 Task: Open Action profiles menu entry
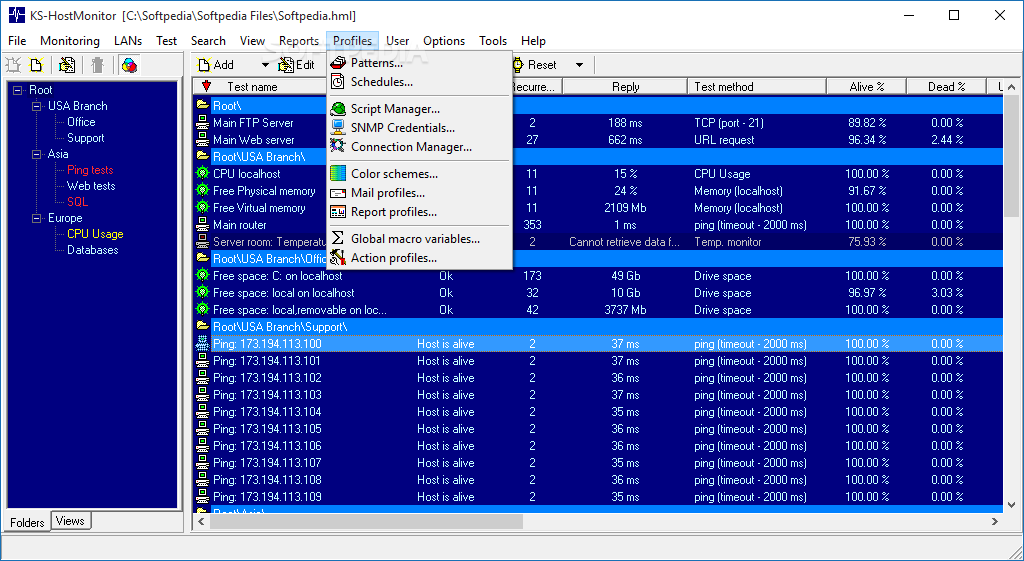(x=393, y=258)
